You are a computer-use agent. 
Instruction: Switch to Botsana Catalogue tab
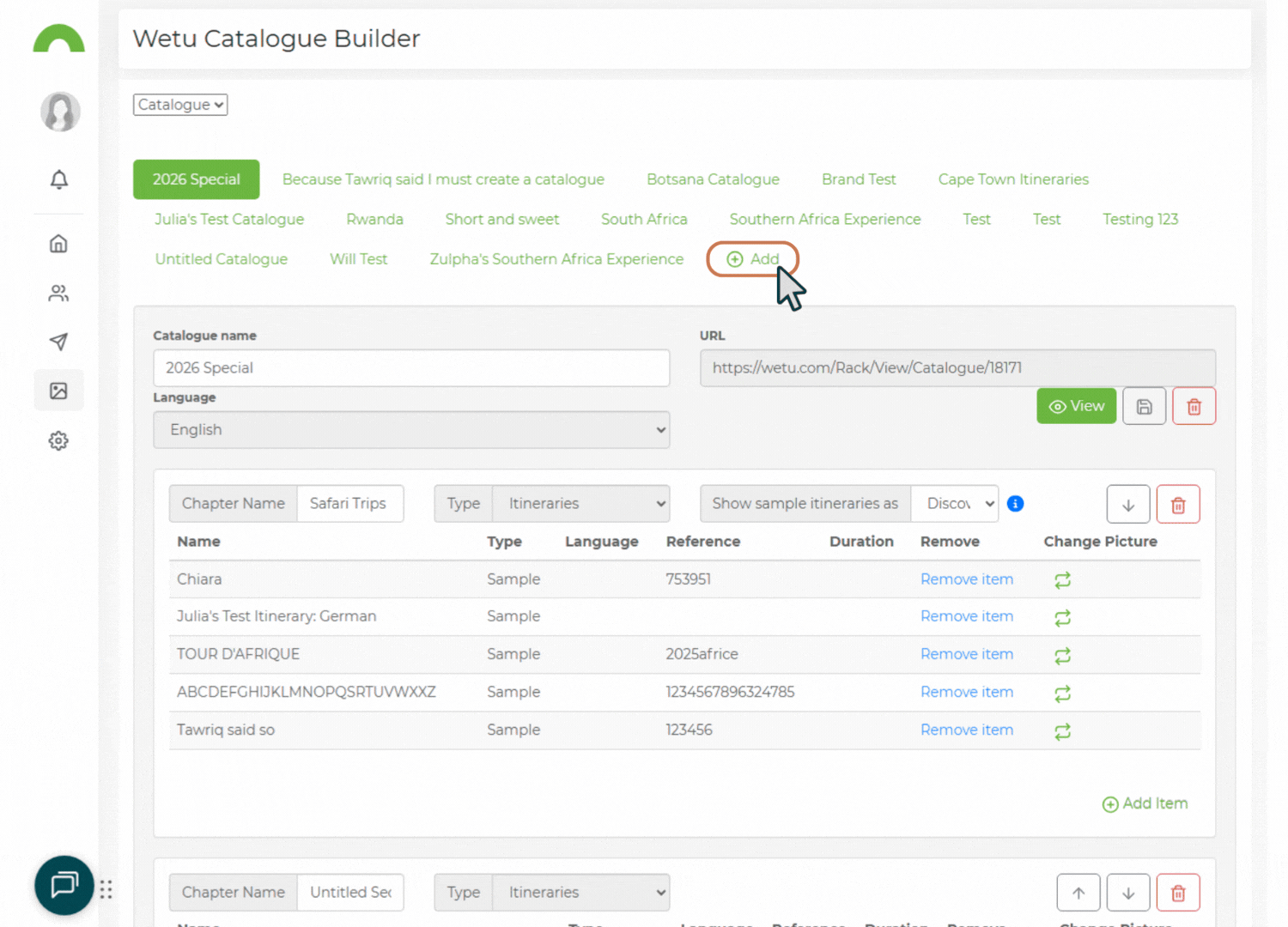(x=713, y=179)
